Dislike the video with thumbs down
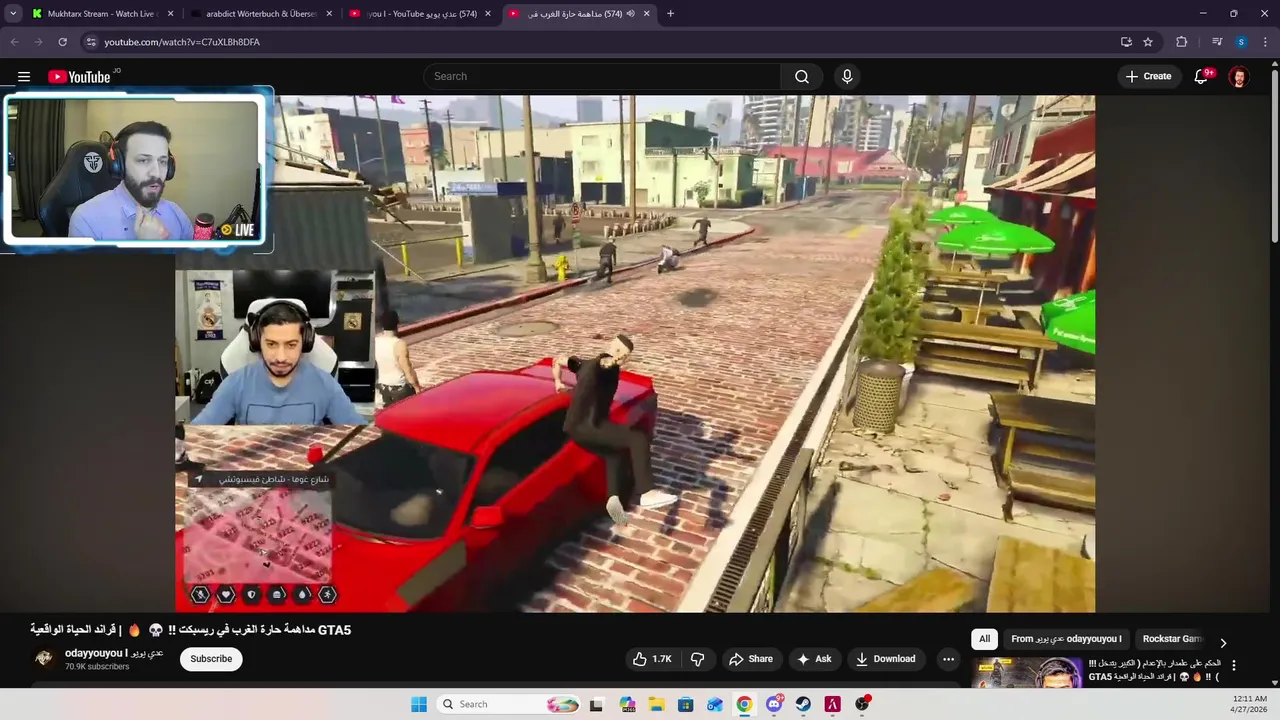The width and height of the screenshot is (1280, 720). click(x=698, y=659)
